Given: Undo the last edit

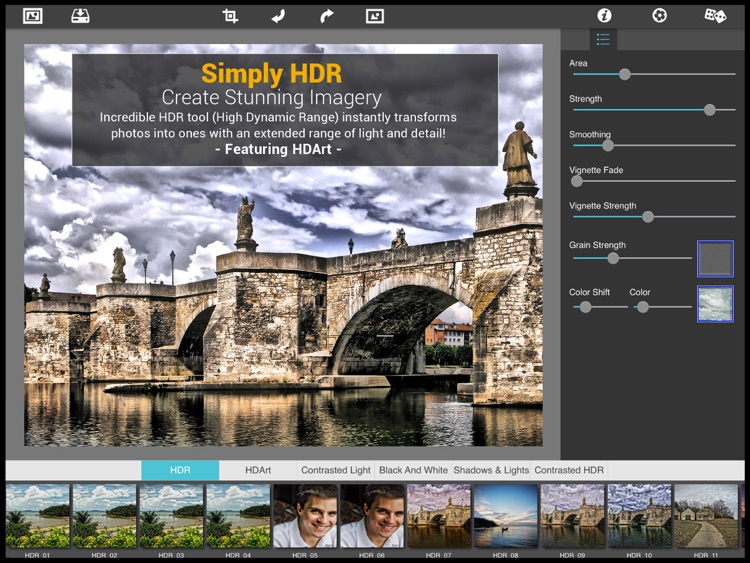Looking at the screenshot, I should pyautogui.click(x=278, y=16).
